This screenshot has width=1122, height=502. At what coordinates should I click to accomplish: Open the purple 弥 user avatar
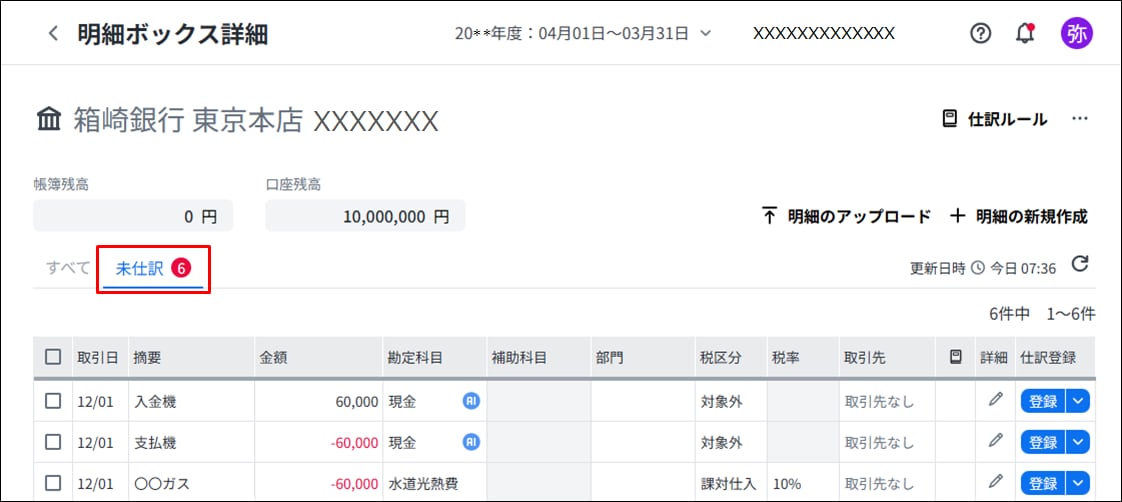pos(1076,33)
